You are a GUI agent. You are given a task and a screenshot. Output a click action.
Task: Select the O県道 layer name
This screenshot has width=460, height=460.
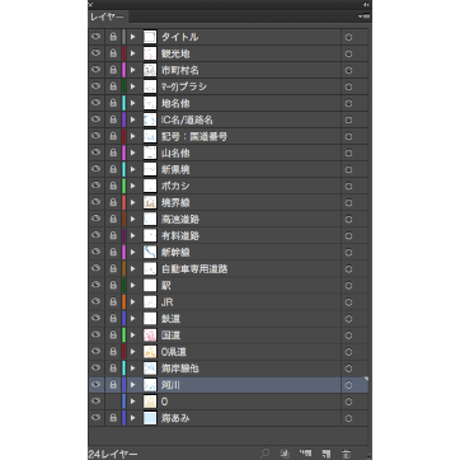point(174,352)
